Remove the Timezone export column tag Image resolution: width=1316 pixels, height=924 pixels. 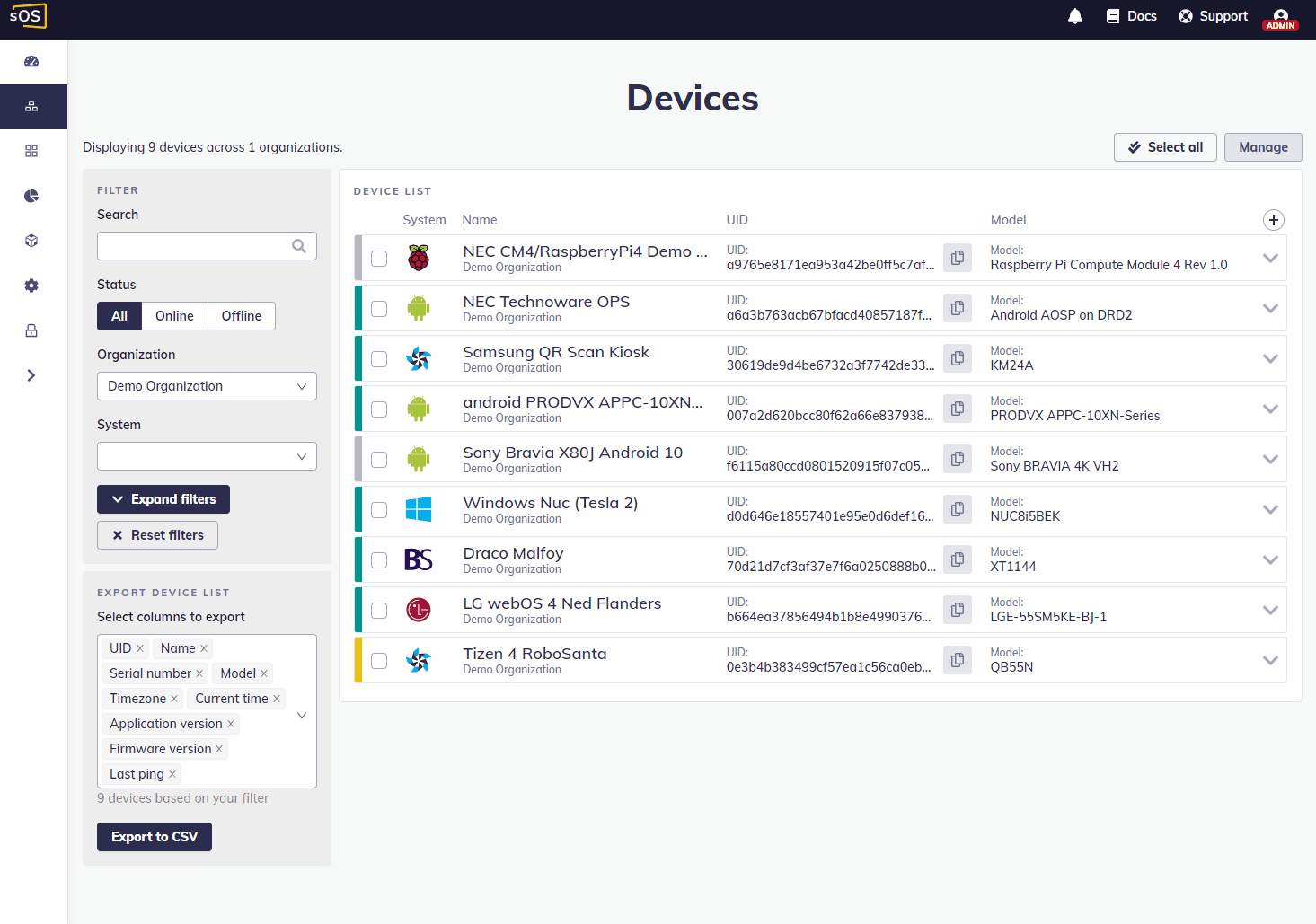pos(174,698)
